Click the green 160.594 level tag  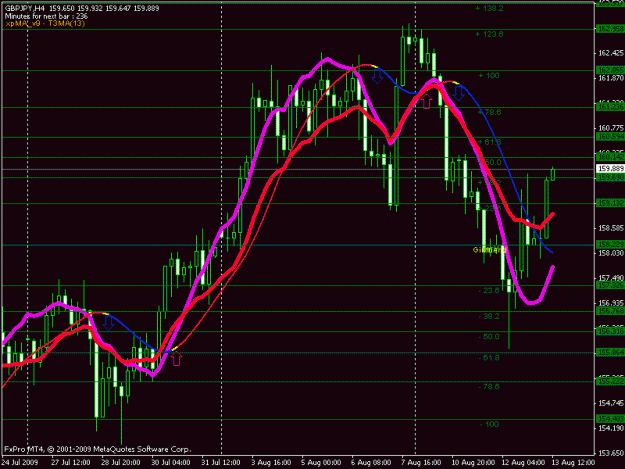[x=611, y=137]
